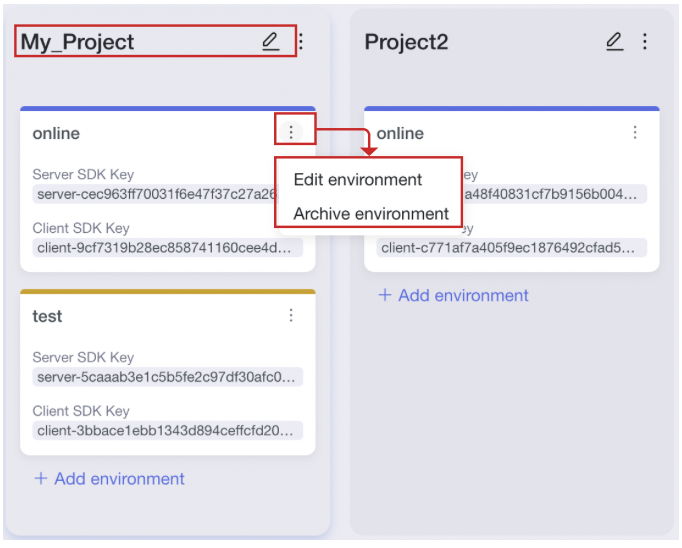Copy the test environment Server SDK Key
Screen dimensions: 682x548
pos(166,378)
